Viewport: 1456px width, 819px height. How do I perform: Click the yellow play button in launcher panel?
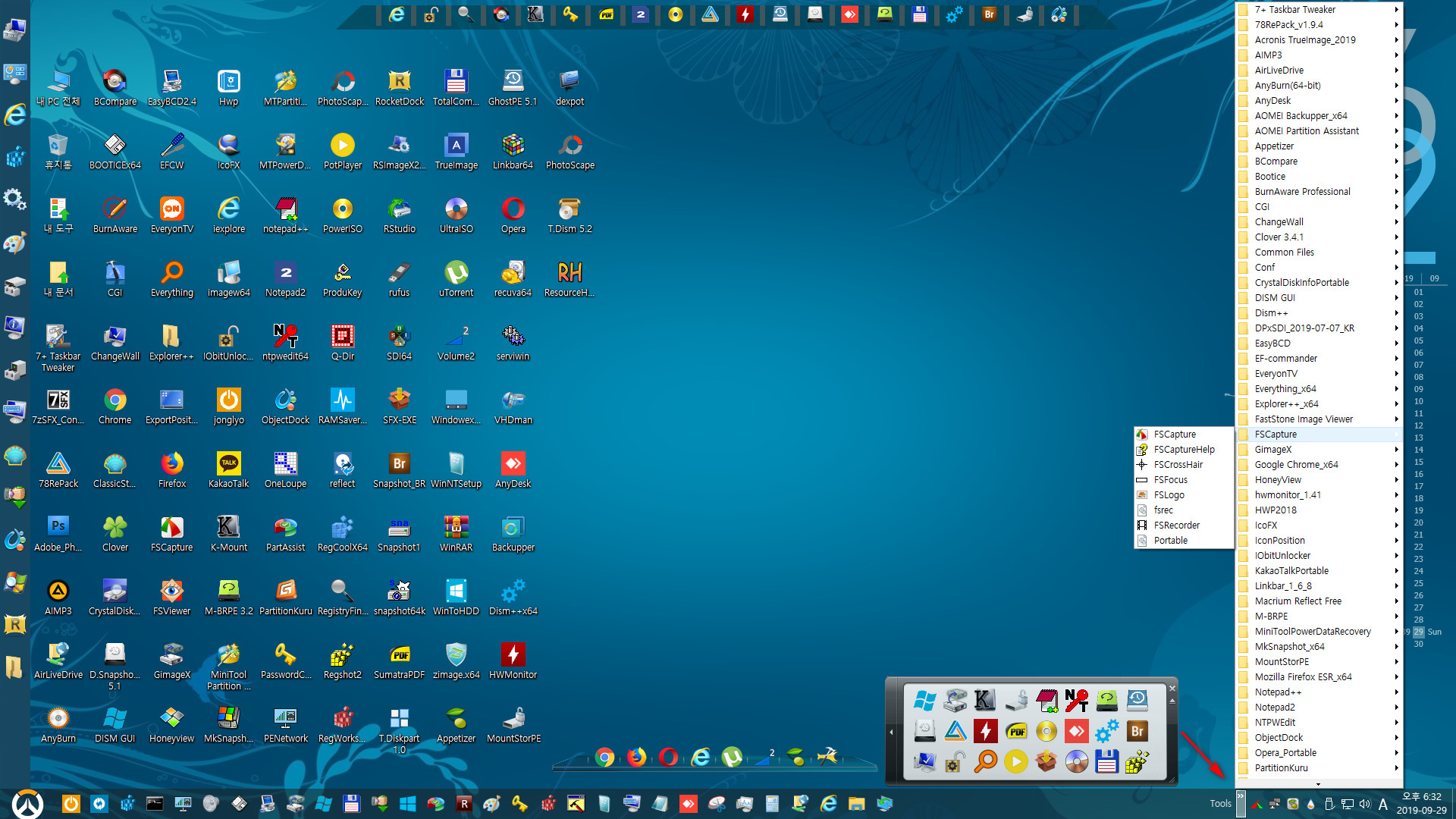click(1015, 761)
